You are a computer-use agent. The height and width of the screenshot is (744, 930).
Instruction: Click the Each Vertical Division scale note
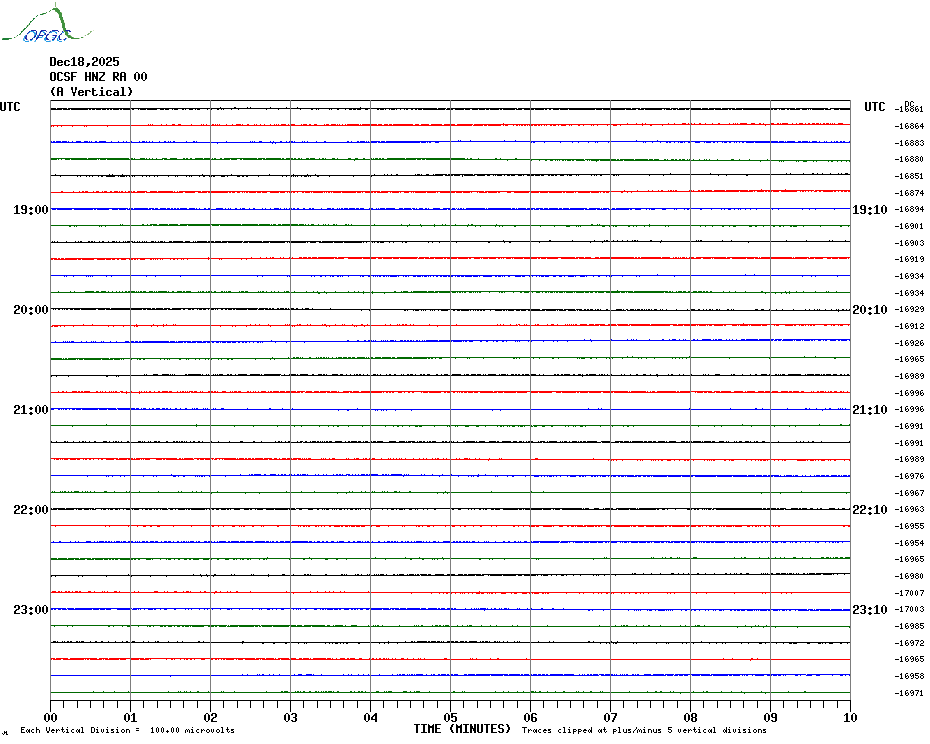(128, 730)
